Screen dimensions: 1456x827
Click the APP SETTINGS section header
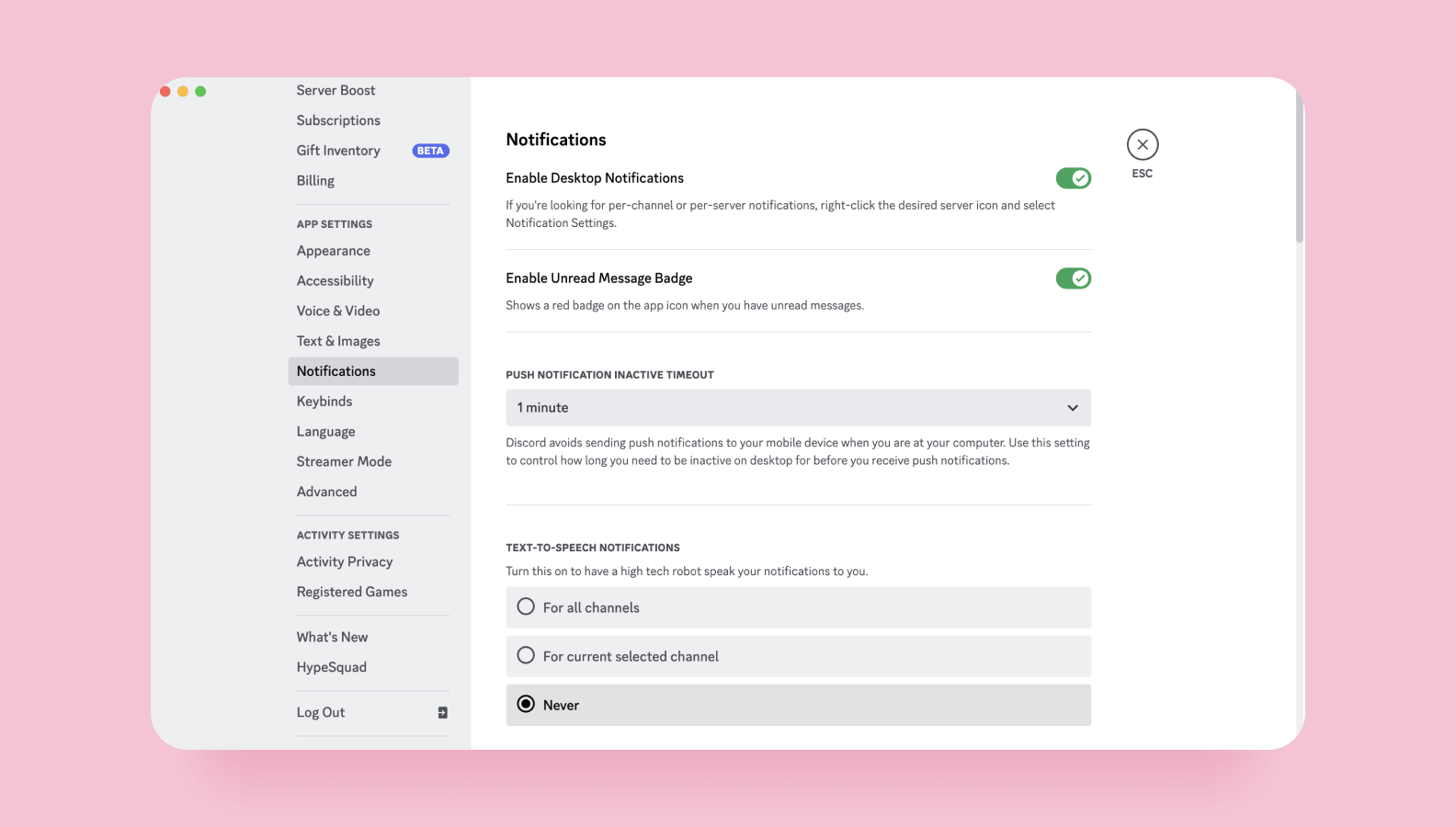pos(335,224)
